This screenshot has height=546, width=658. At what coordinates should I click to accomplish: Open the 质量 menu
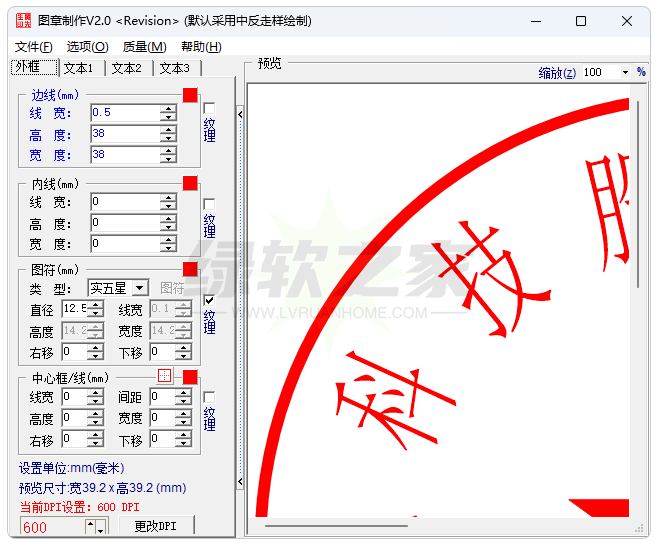tap(144, 47)
